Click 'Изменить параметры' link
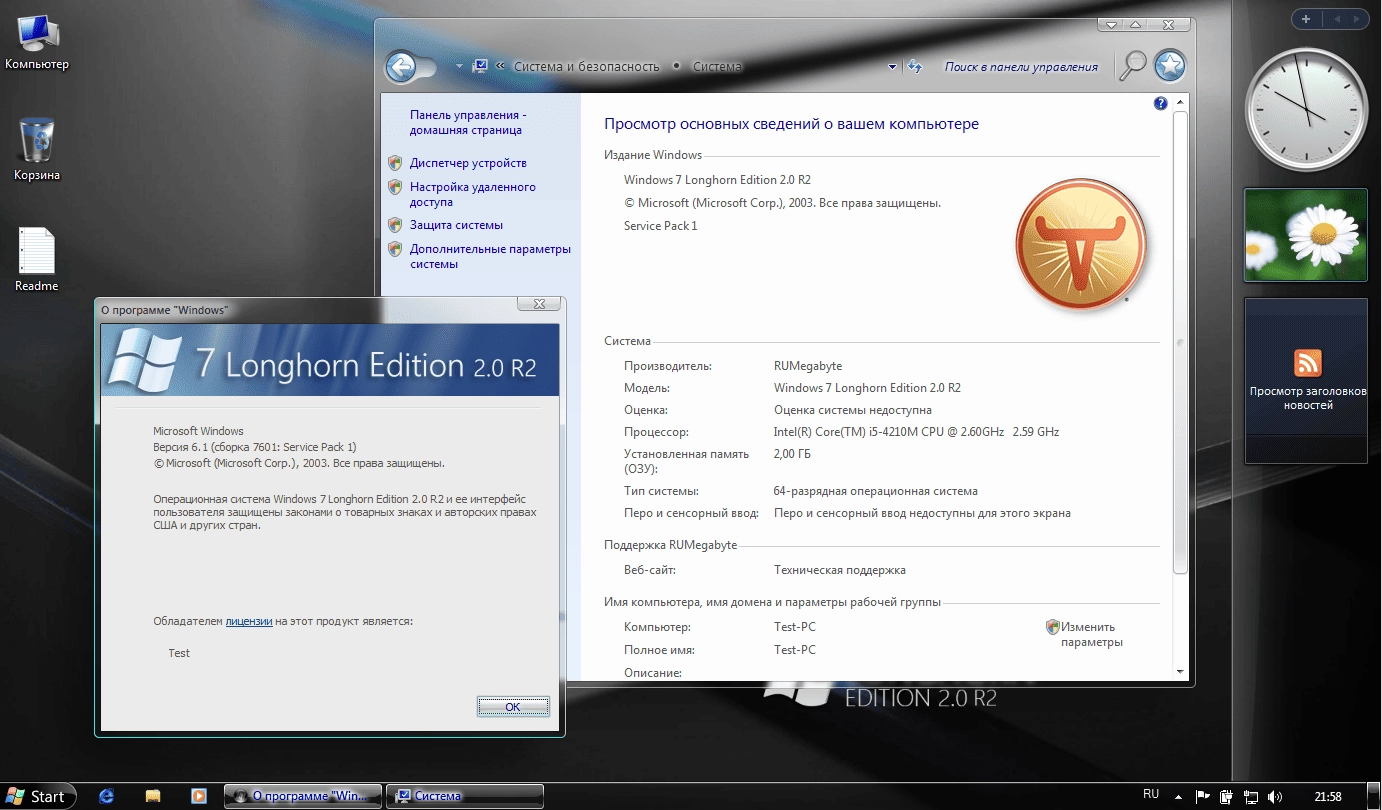 coord(1092,635)
